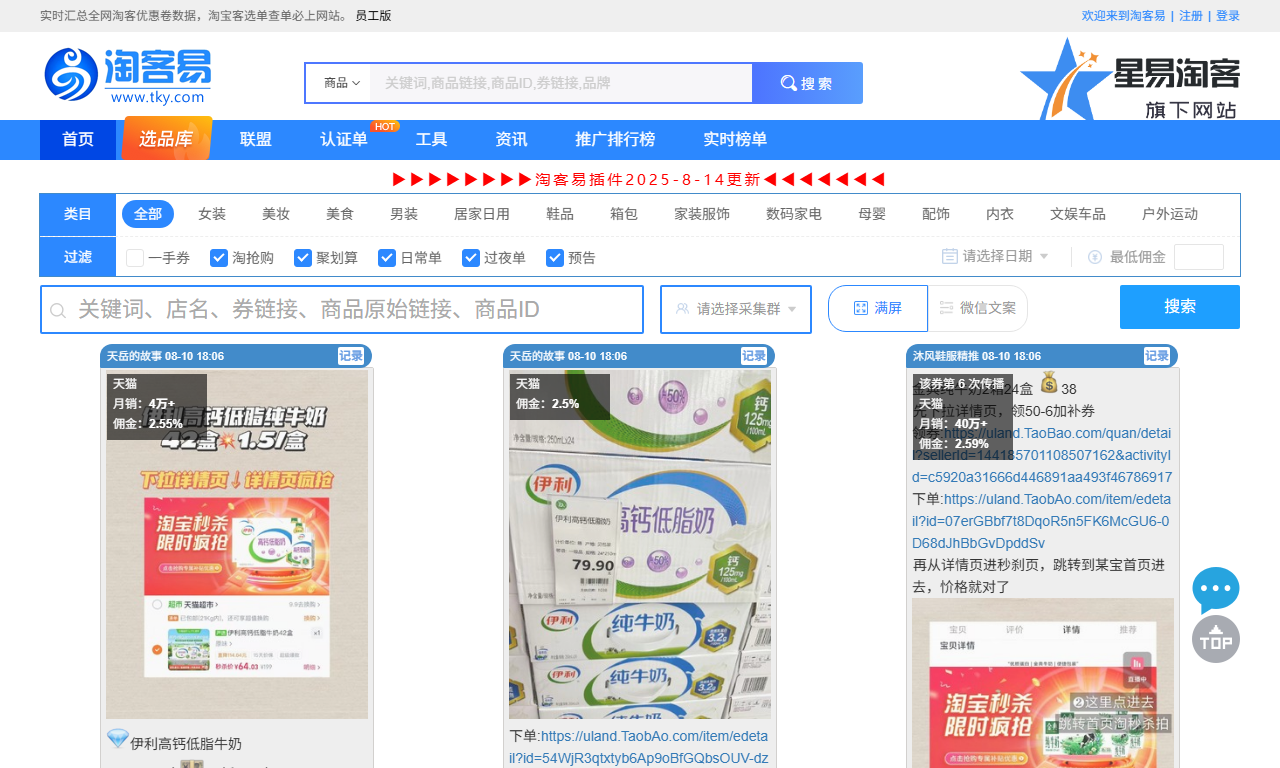Viewport: 1280px width, 768px height.
Task: Uncheck the 日常单 checkbox
Action: click(x=387, y=258)
